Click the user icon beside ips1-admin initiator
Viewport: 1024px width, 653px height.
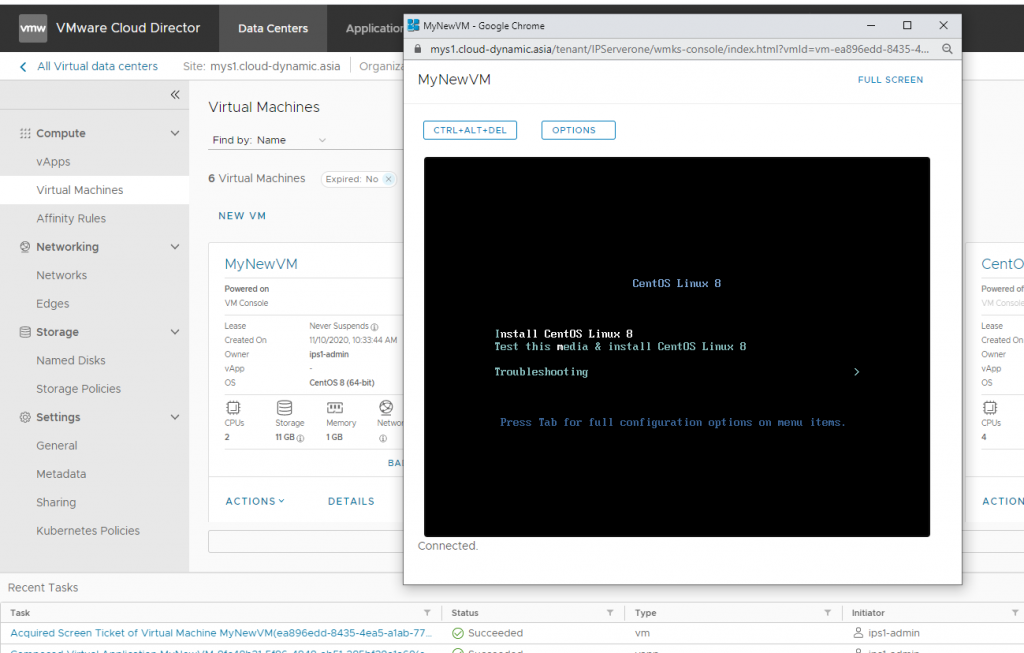point(858,633)
